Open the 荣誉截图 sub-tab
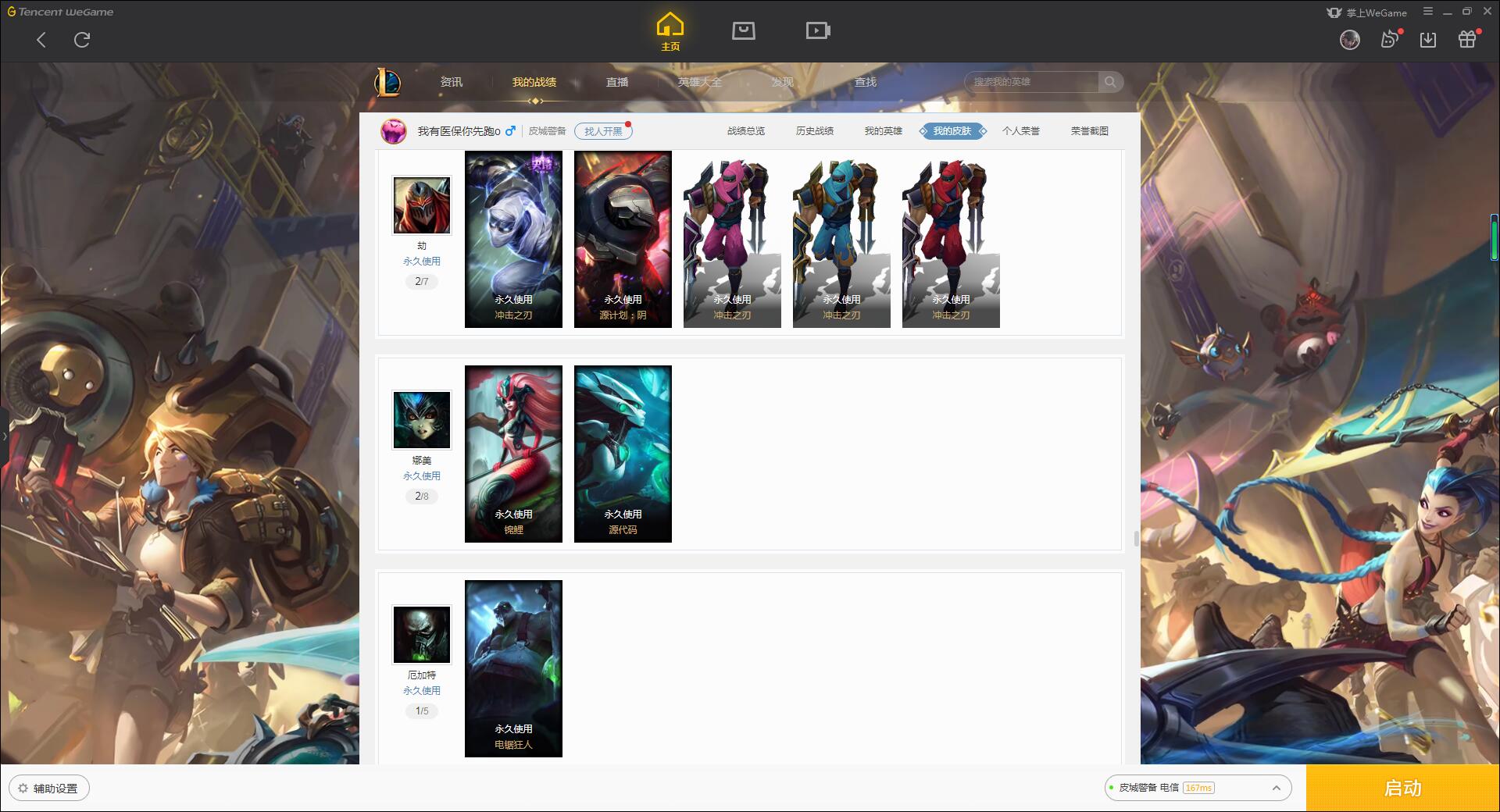 1090,131
